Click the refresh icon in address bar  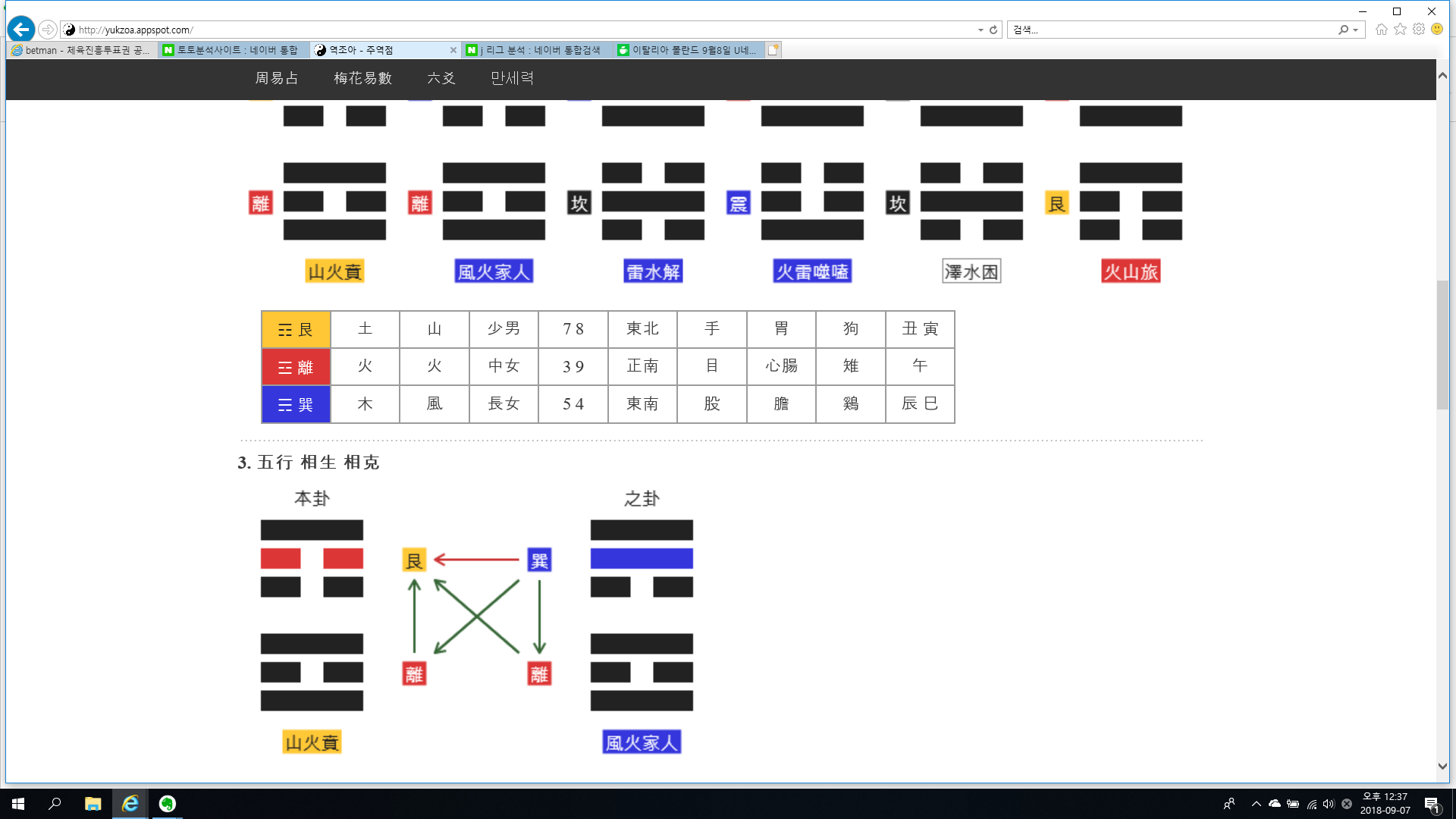click(993, 30)
